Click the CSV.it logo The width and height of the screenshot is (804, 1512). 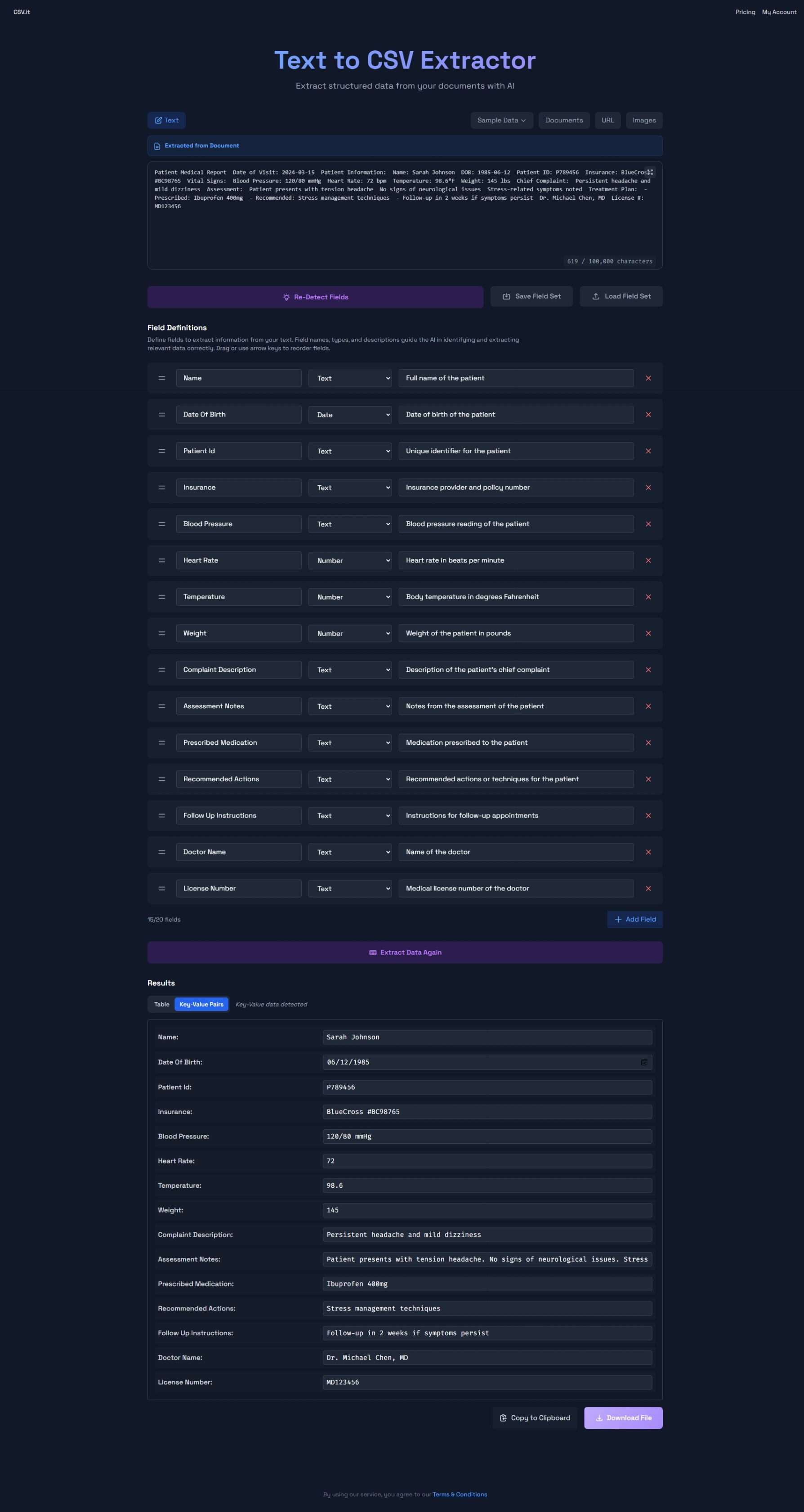pyautogui.click(x=22, y=12)
